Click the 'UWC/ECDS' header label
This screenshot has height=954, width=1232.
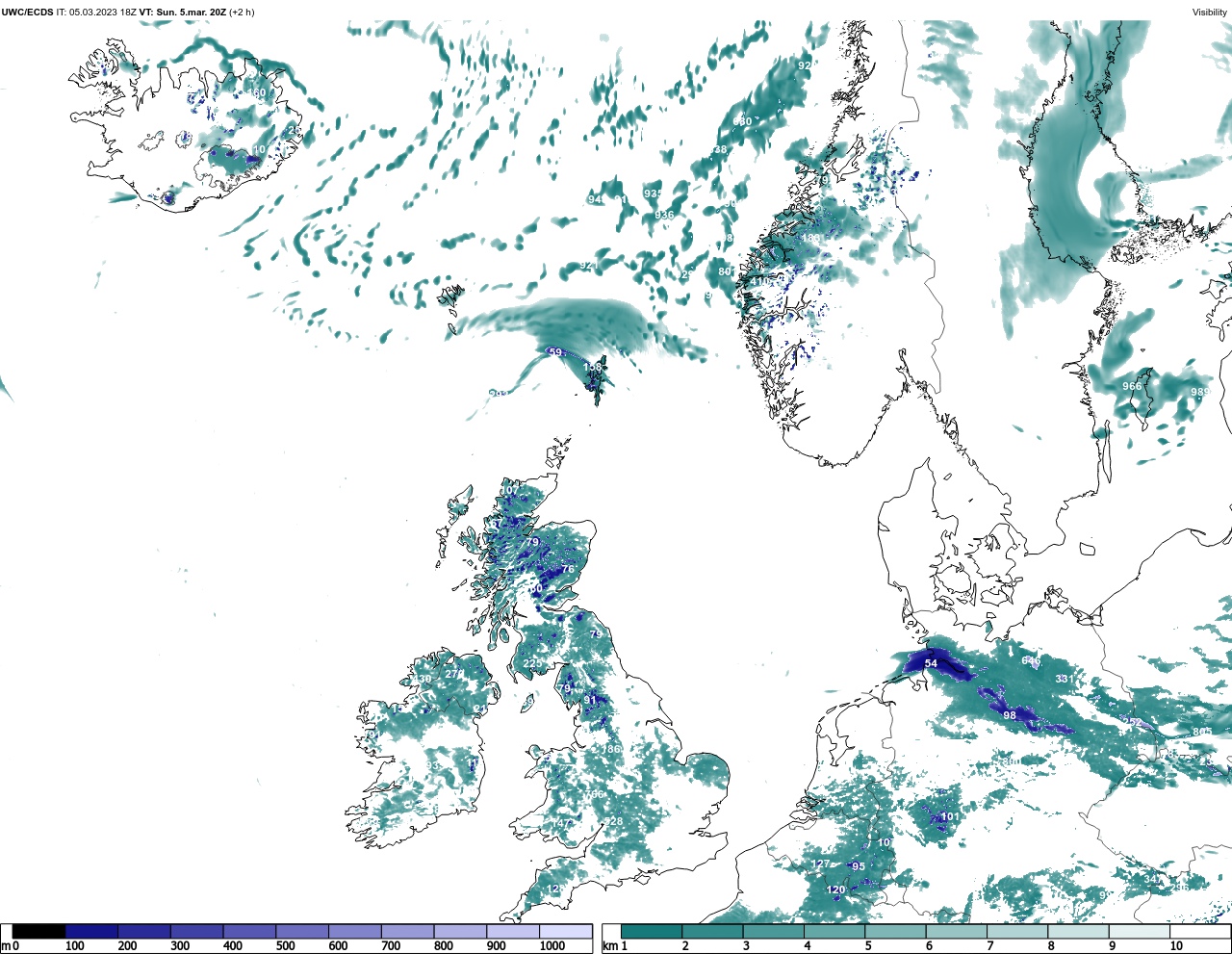tap(26, 13)
